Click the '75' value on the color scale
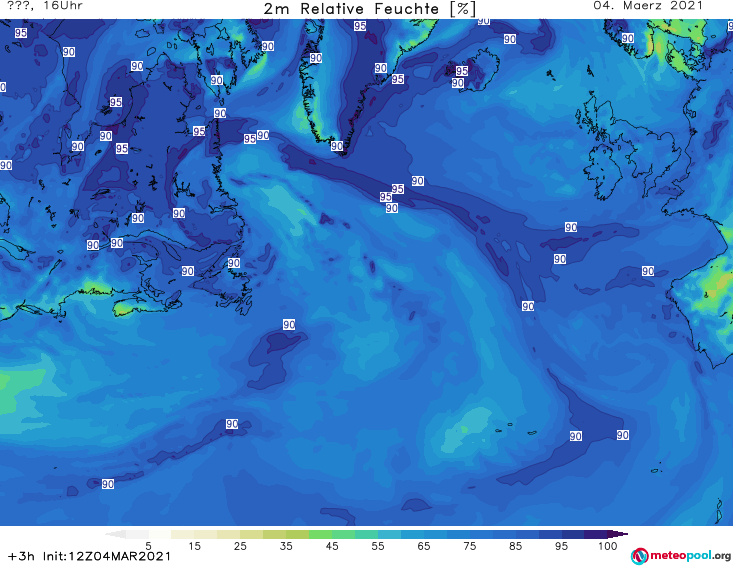This screenshot has width=733, height=566. (469, 546)
